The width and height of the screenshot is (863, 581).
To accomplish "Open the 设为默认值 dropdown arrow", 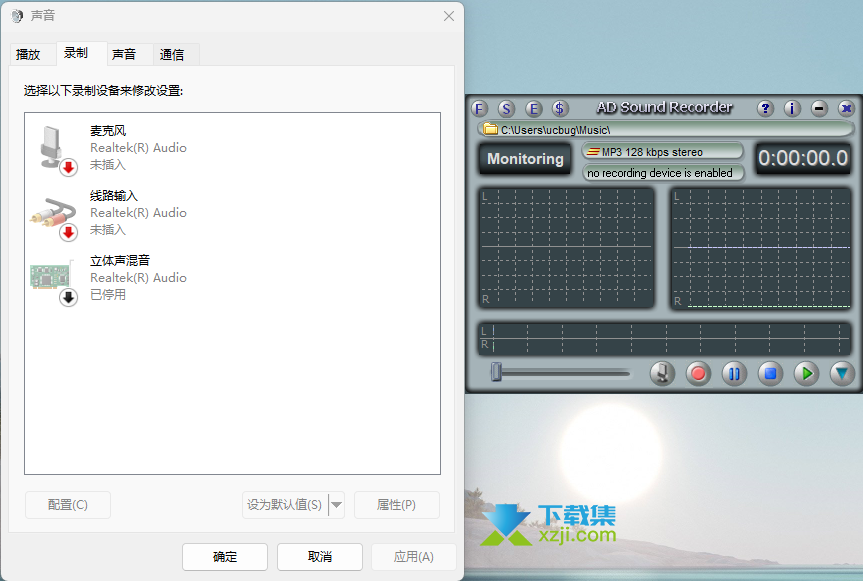I will (337, 505).
